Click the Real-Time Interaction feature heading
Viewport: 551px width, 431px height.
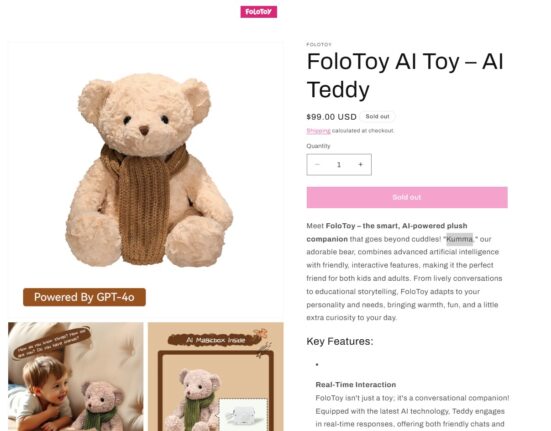pyautogui.click(x=356, y=385)
